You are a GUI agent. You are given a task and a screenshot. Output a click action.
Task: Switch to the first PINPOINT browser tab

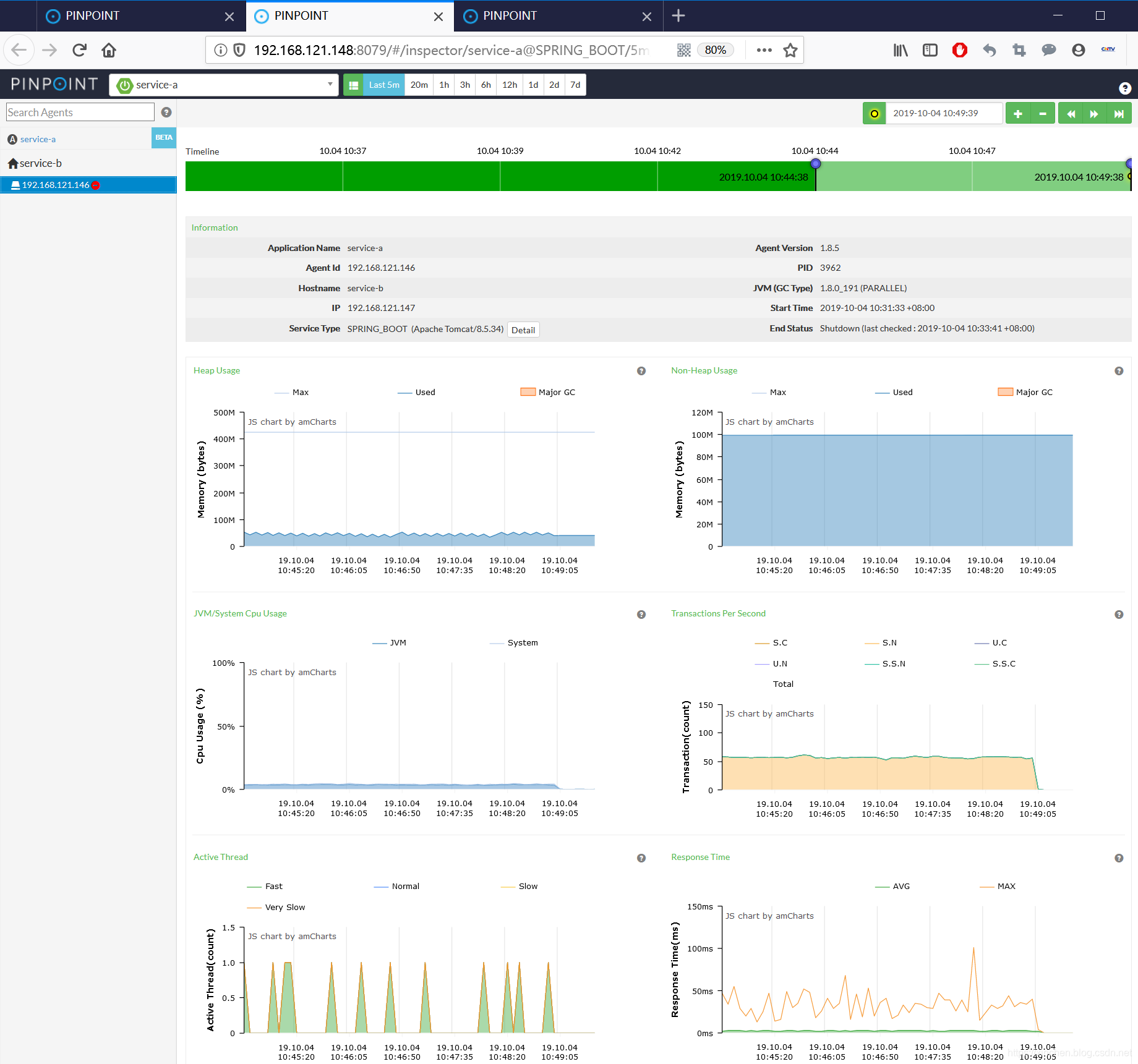[142, 16]
